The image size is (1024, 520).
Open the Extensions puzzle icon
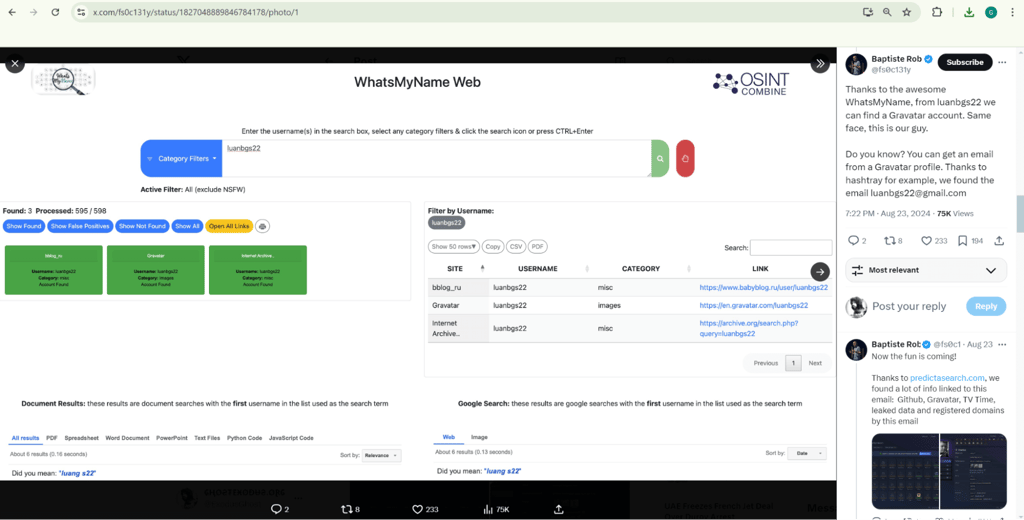click(936, 12)
